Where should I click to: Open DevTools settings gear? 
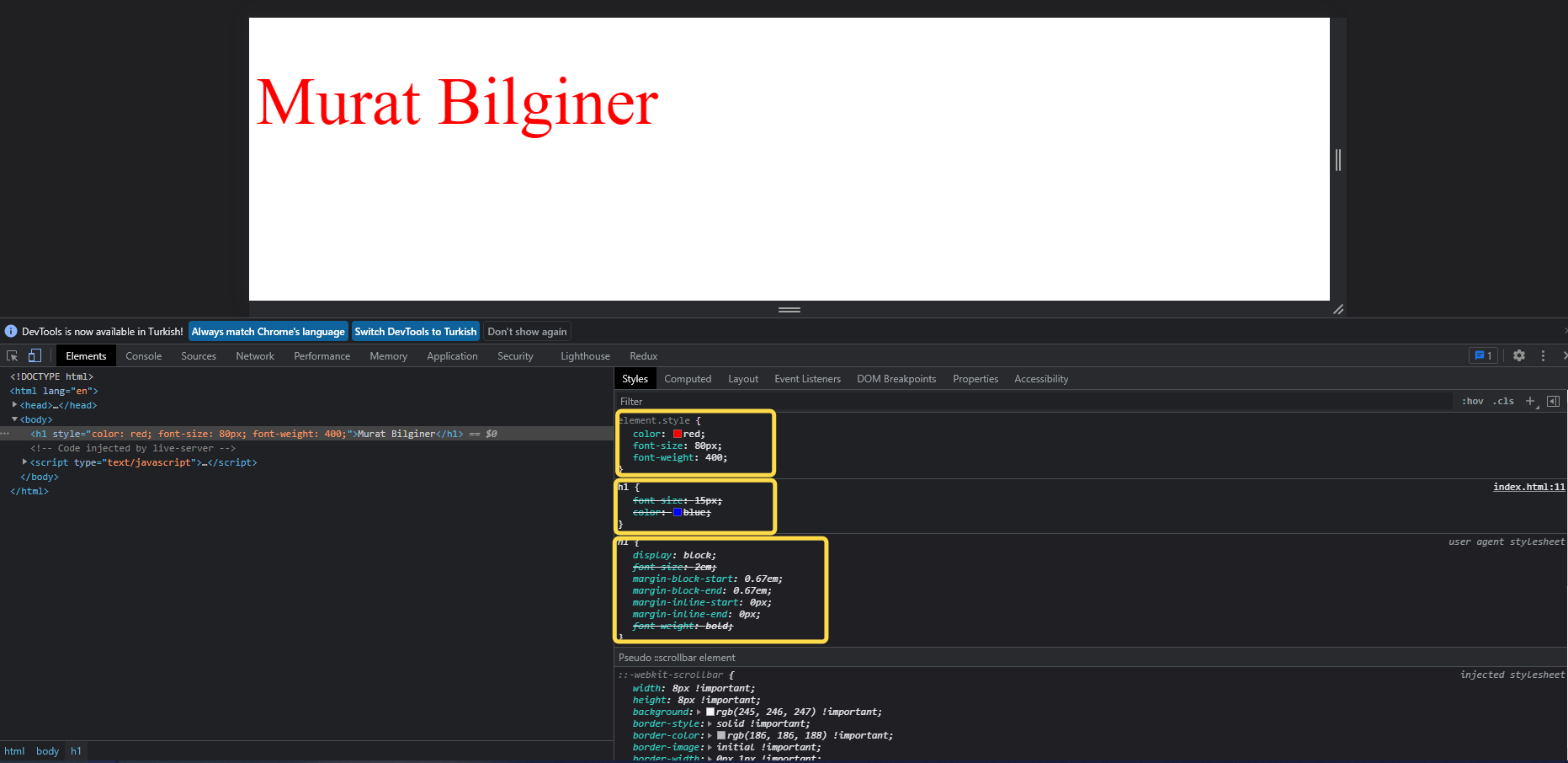tap(1519, 355)
